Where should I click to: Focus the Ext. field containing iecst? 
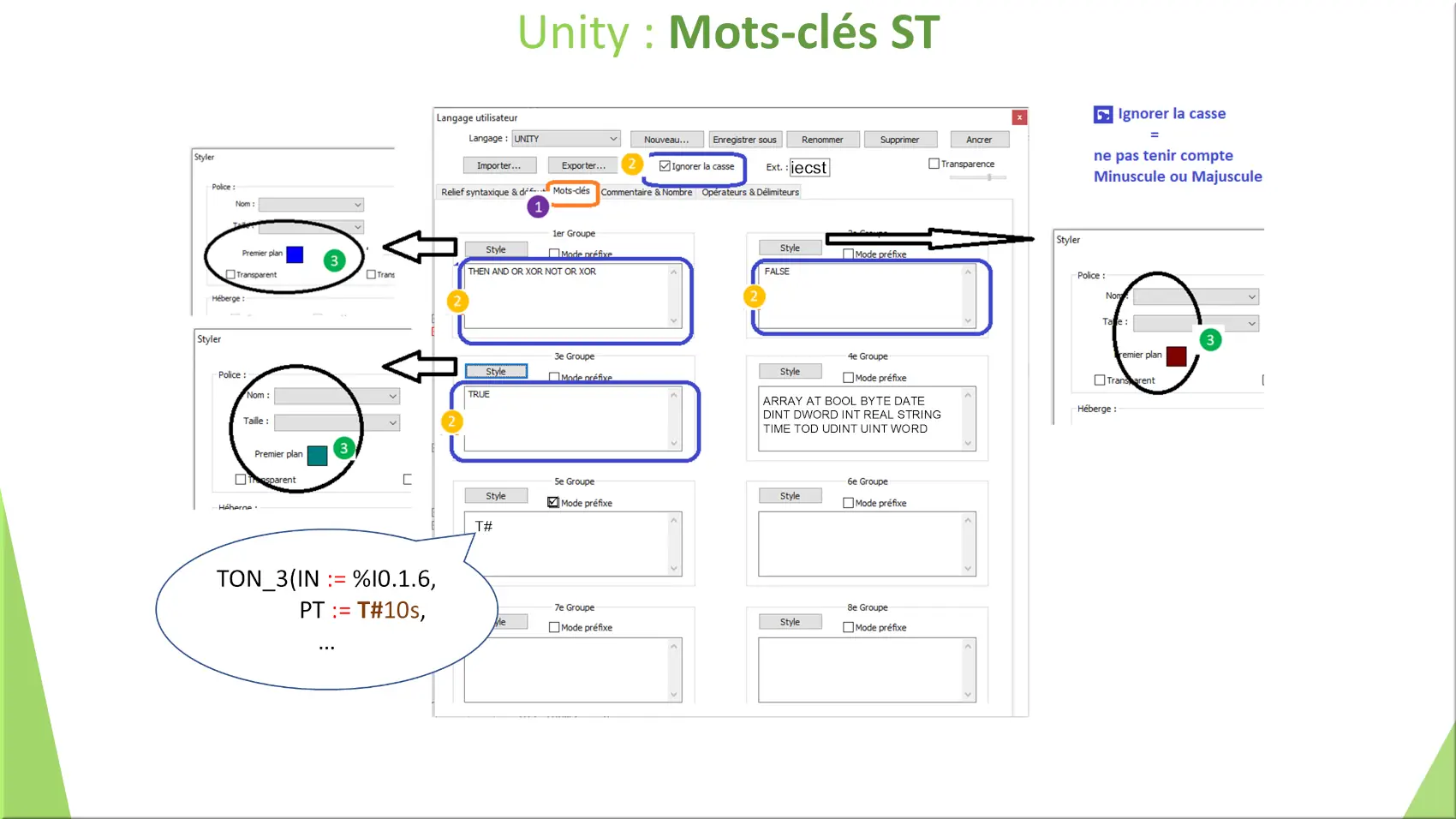[x=809, y=168]
